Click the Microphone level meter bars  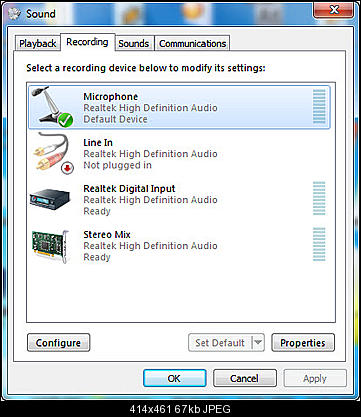point(319,106)
